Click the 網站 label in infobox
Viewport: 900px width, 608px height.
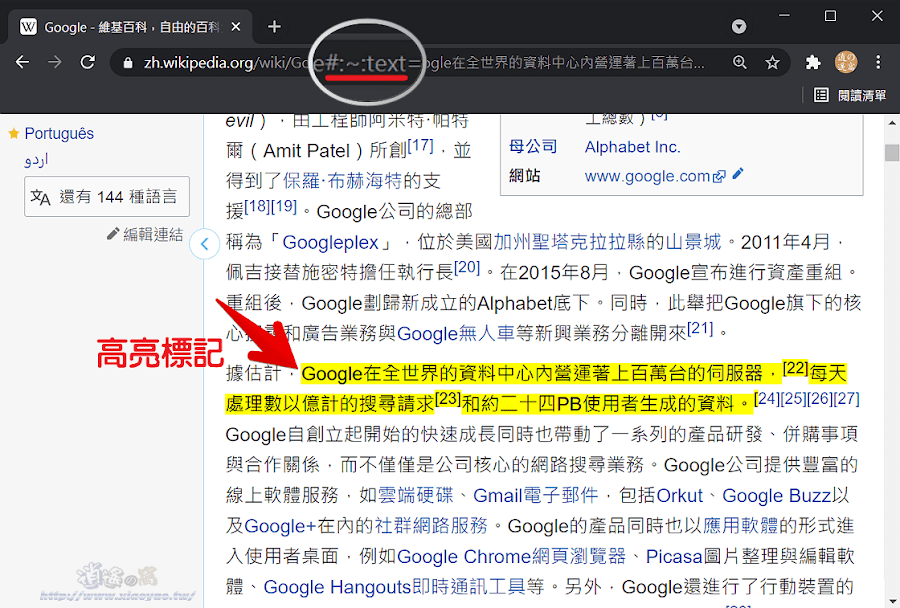(x=525, y=175)
